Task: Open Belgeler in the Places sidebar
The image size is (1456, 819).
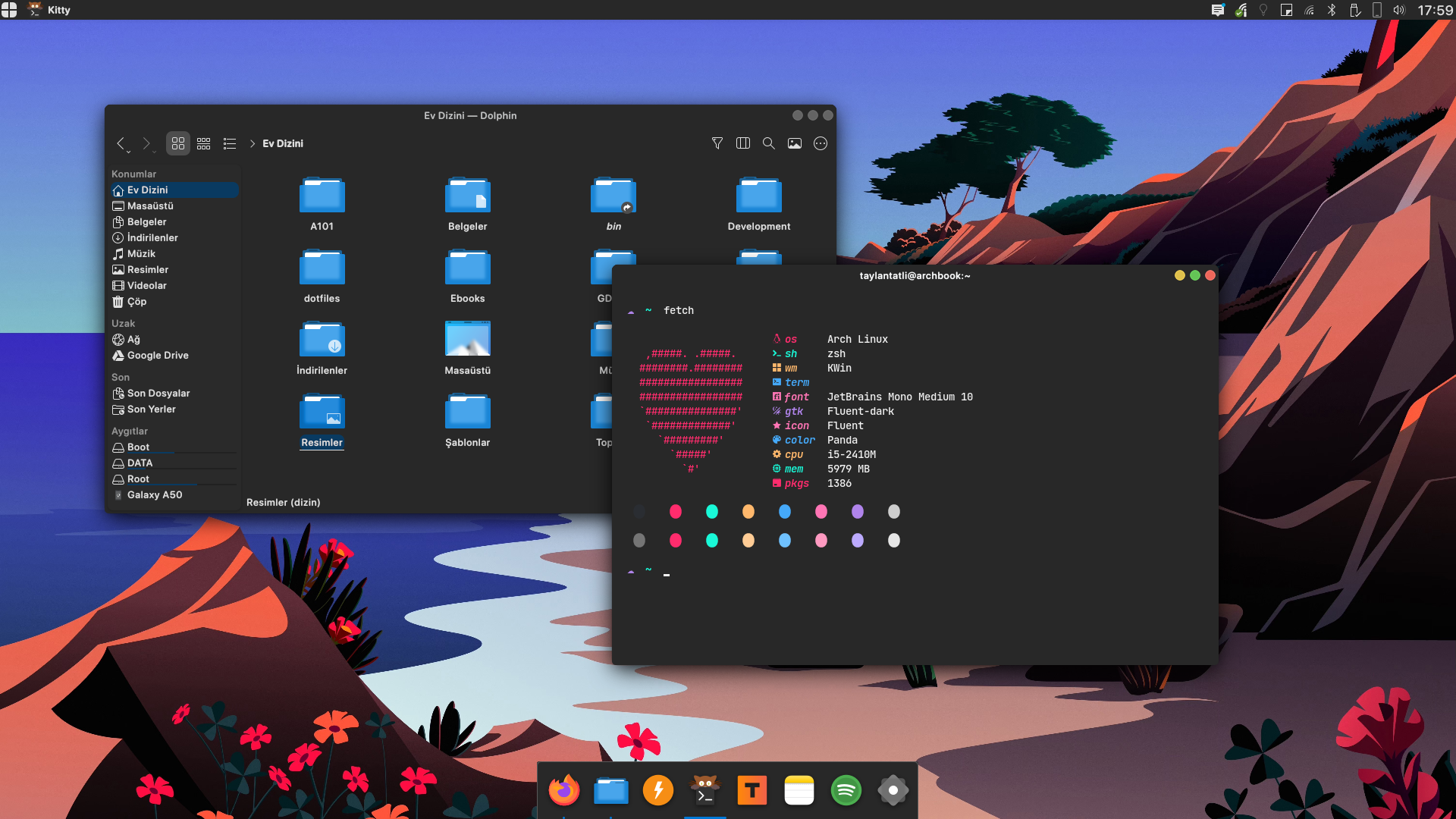Action: point(174,222)
